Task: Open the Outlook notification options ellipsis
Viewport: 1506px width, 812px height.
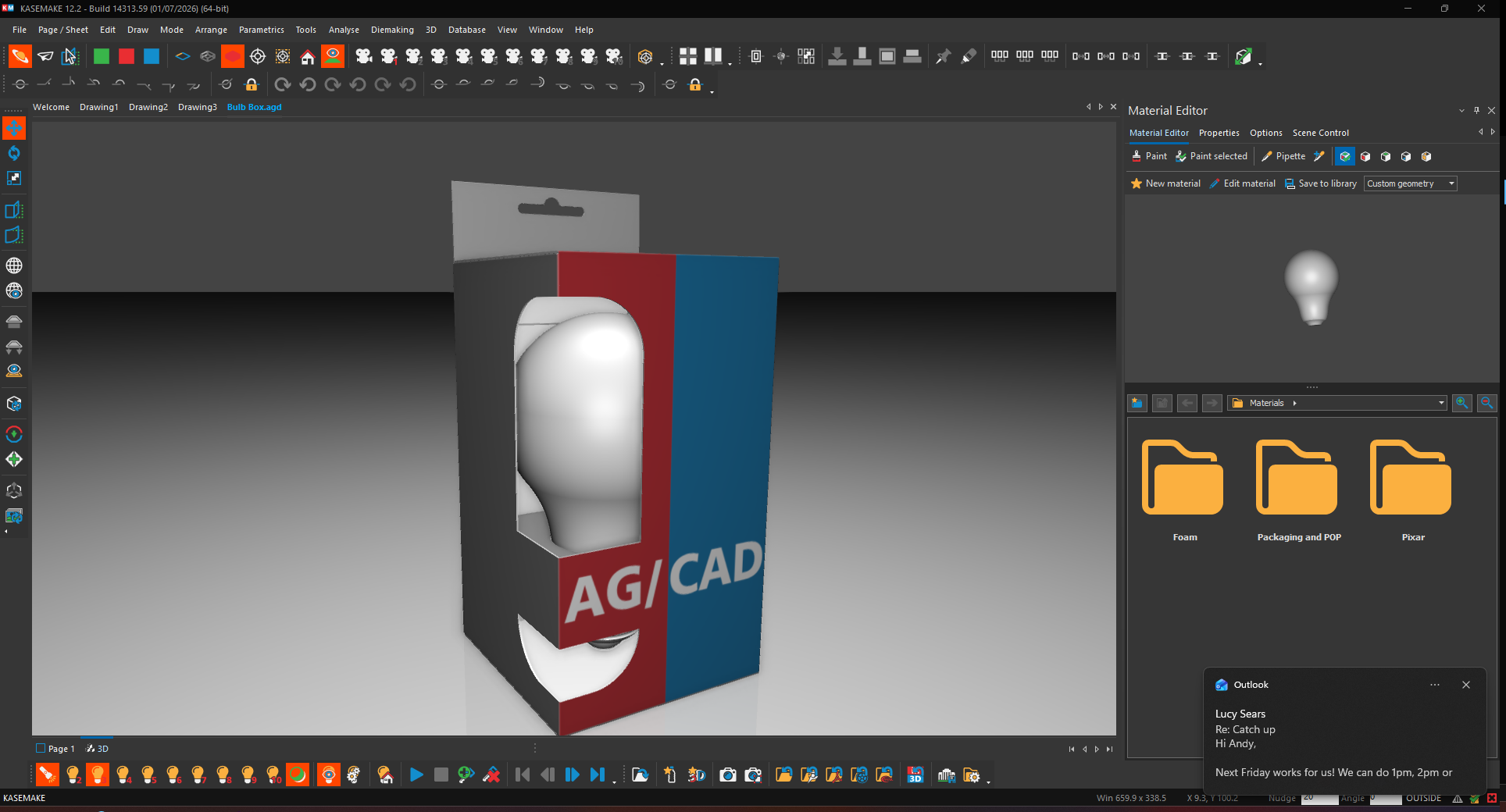Action: (x=1435, y=685)
